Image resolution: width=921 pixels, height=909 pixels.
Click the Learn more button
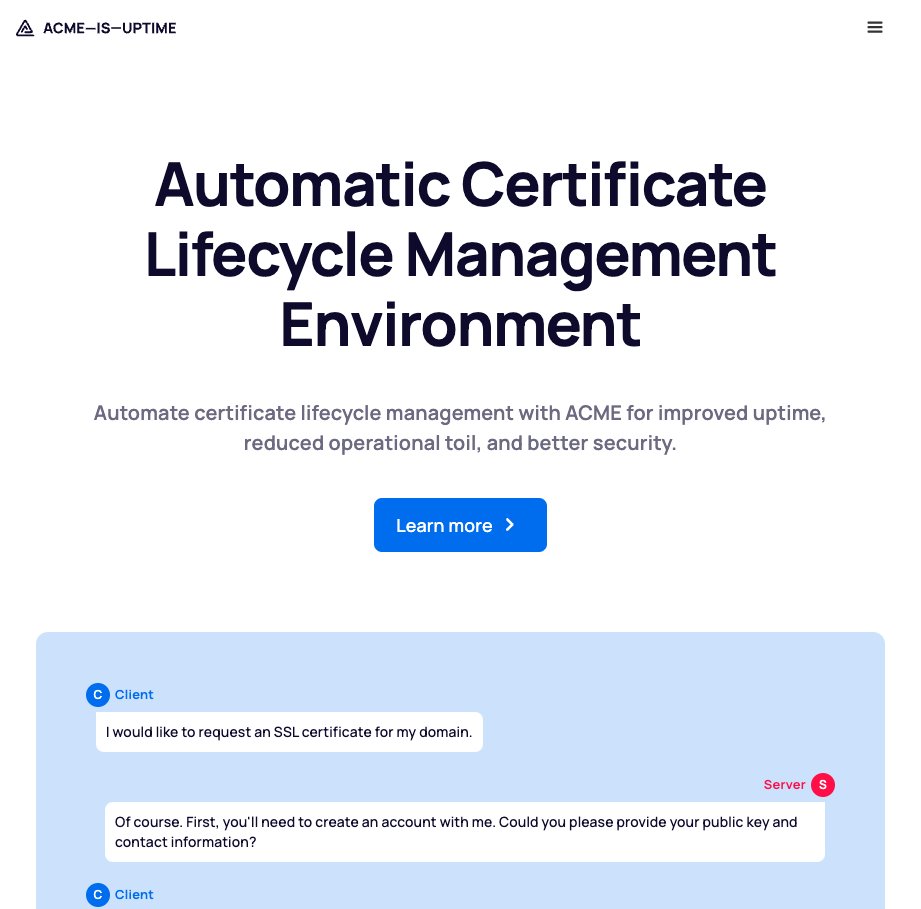point(460,525)
